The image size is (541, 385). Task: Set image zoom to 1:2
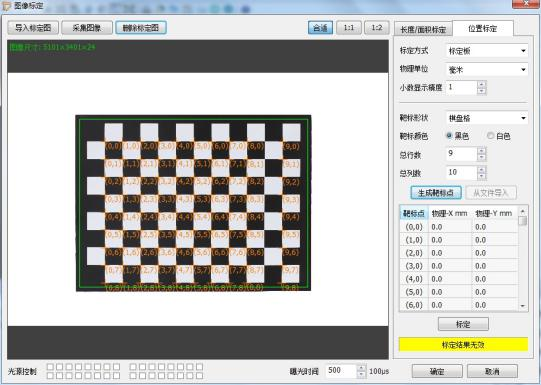(377, 28)
